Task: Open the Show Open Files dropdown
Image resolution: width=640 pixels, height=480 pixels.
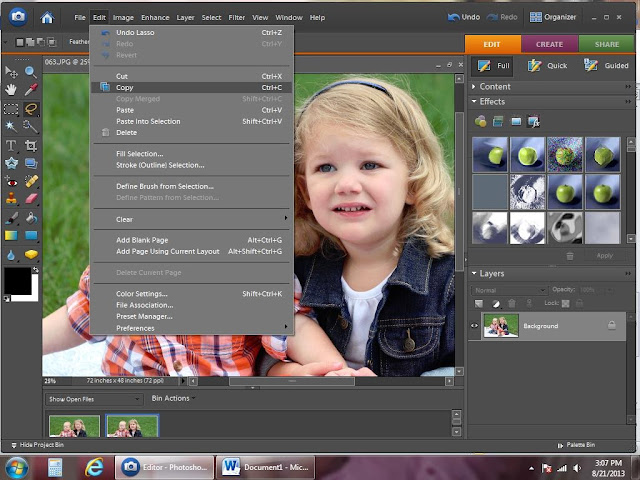Action: (92, 398)
